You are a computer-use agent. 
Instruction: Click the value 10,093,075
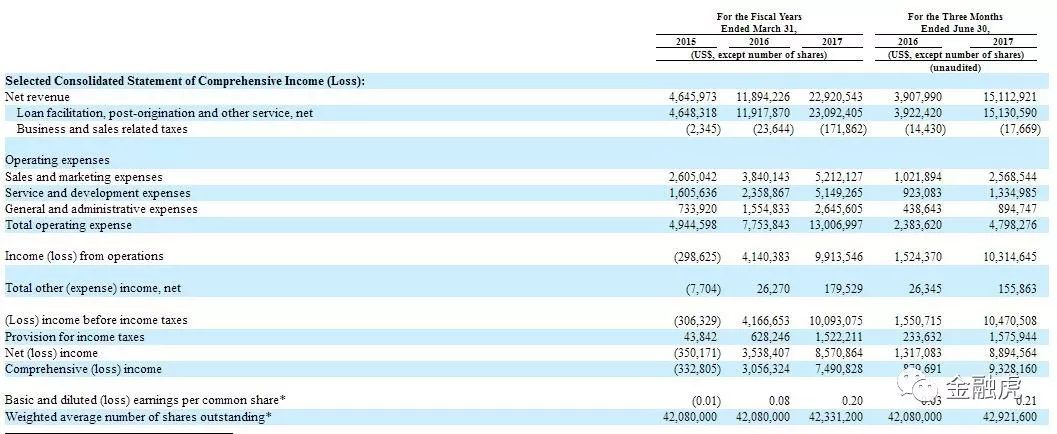point(835,320)
